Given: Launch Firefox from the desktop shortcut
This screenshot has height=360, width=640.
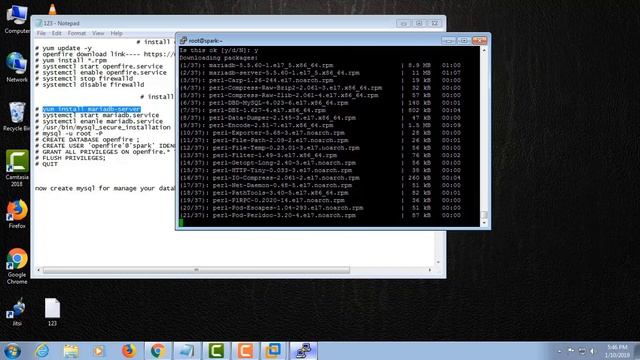Looking at the screenshot, I should pyautogui.click(x=17, y=213).
